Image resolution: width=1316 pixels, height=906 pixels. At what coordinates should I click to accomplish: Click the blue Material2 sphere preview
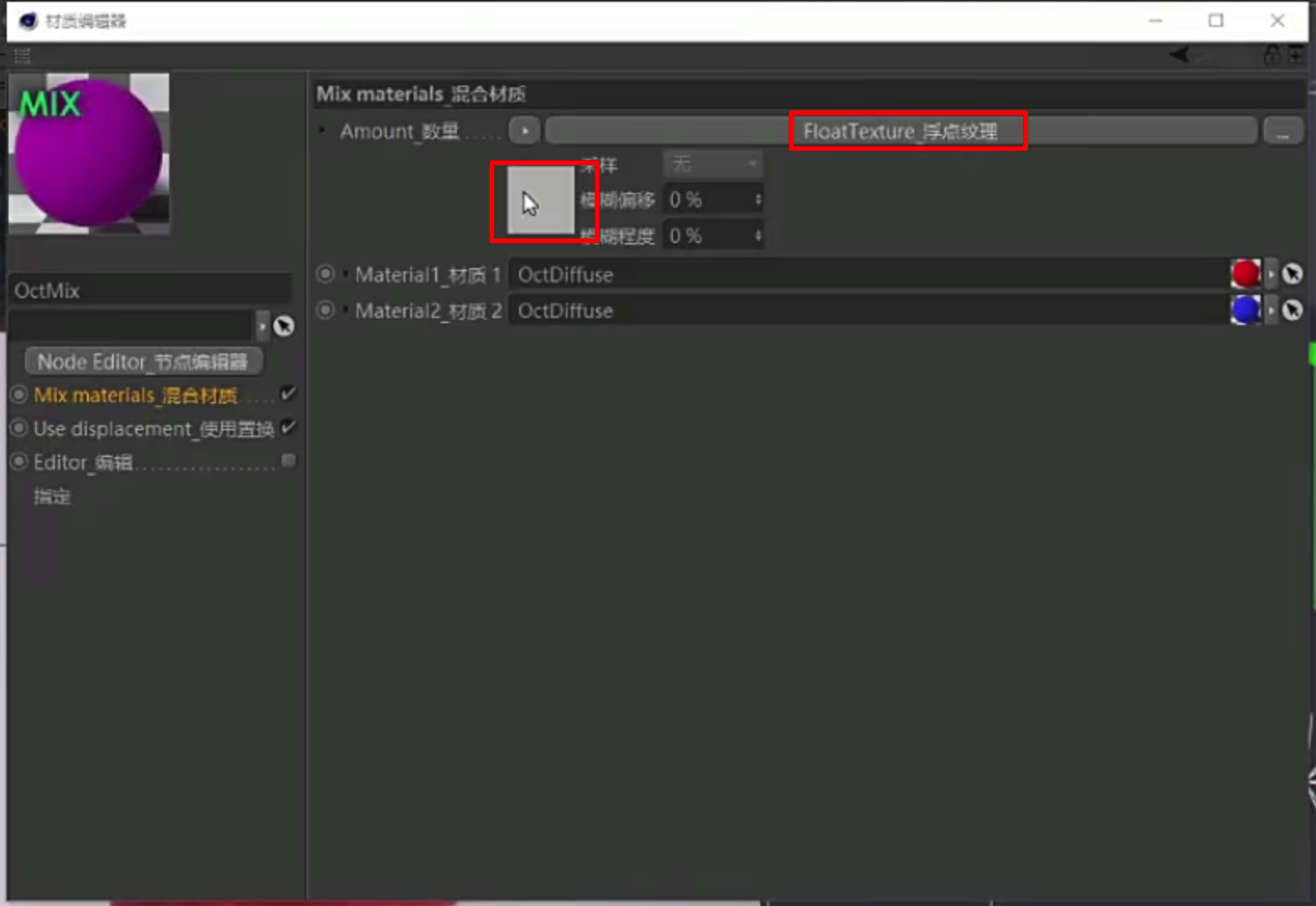pos(1245,310)
